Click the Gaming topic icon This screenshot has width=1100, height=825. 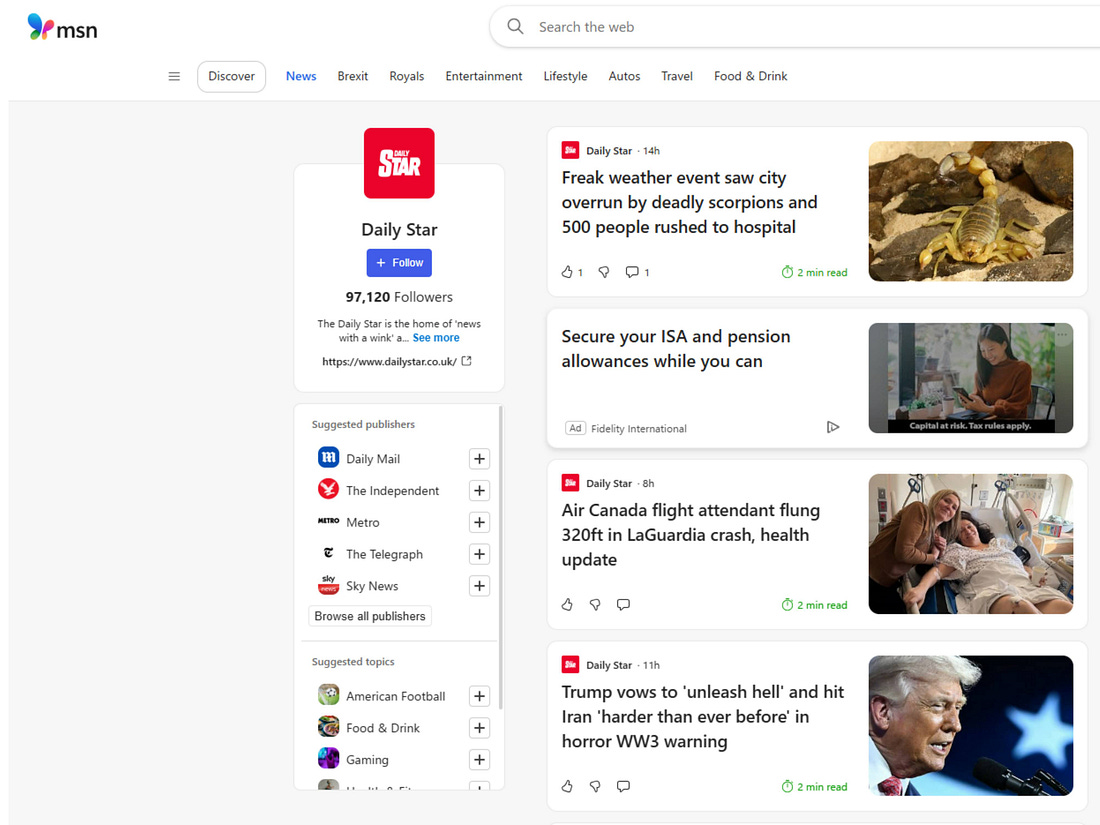click(x=328, y=758)
